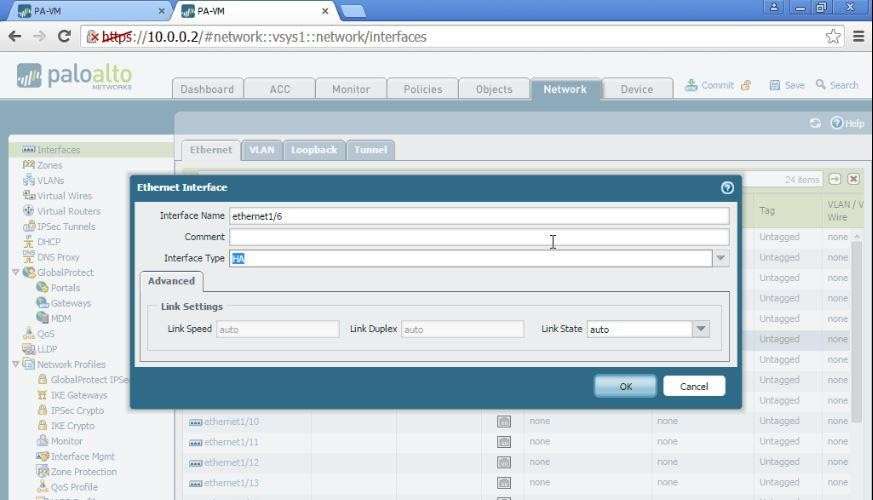Select the Loopback interface tab
The width and height of the screenshot is (873, 500).
pyautogui.click(x=313, y=150)
